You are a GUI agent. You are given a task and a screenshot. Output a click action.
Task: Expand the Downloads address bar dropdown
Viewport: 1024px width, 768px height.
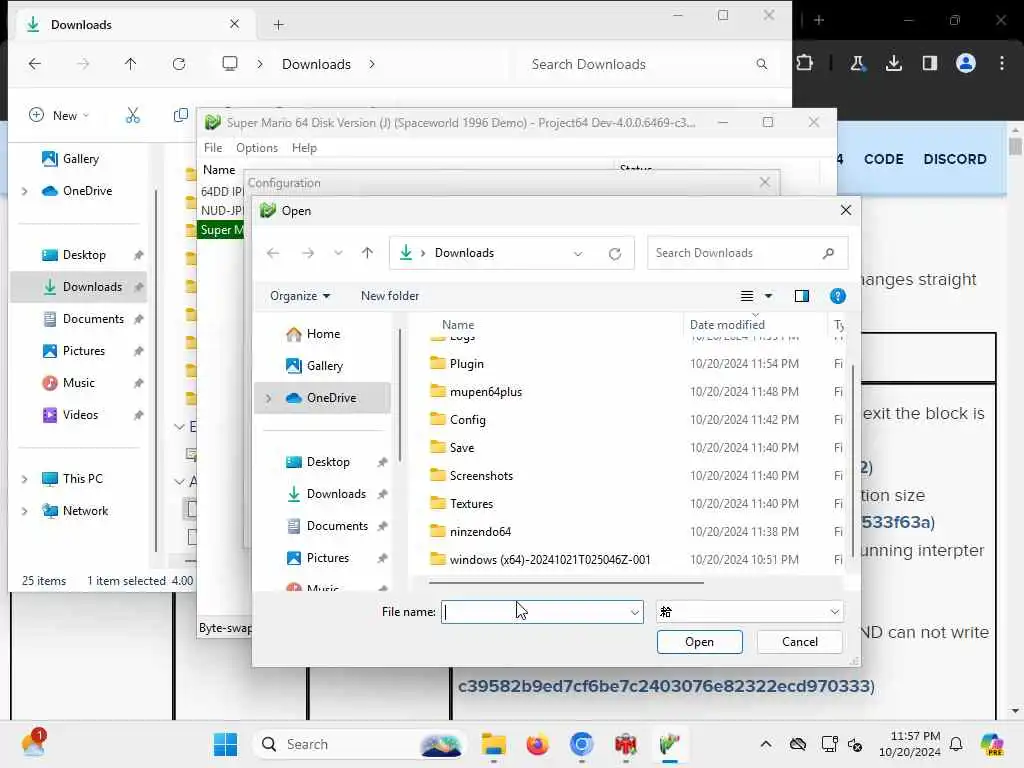click(x=578, y=253)
